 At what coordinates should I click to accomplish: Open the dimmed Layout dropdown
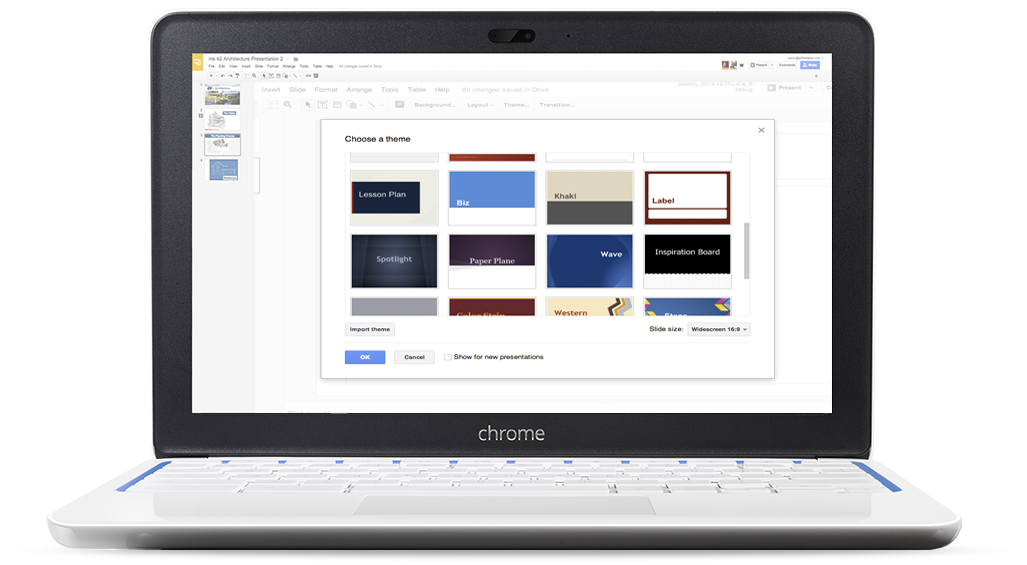(480, 105)
